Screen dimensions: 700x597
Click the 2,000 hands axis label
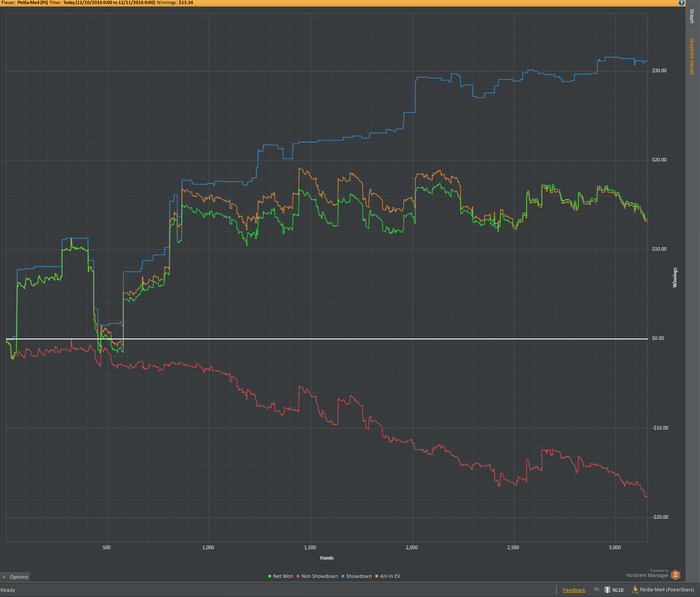click(x=412, y=547)
